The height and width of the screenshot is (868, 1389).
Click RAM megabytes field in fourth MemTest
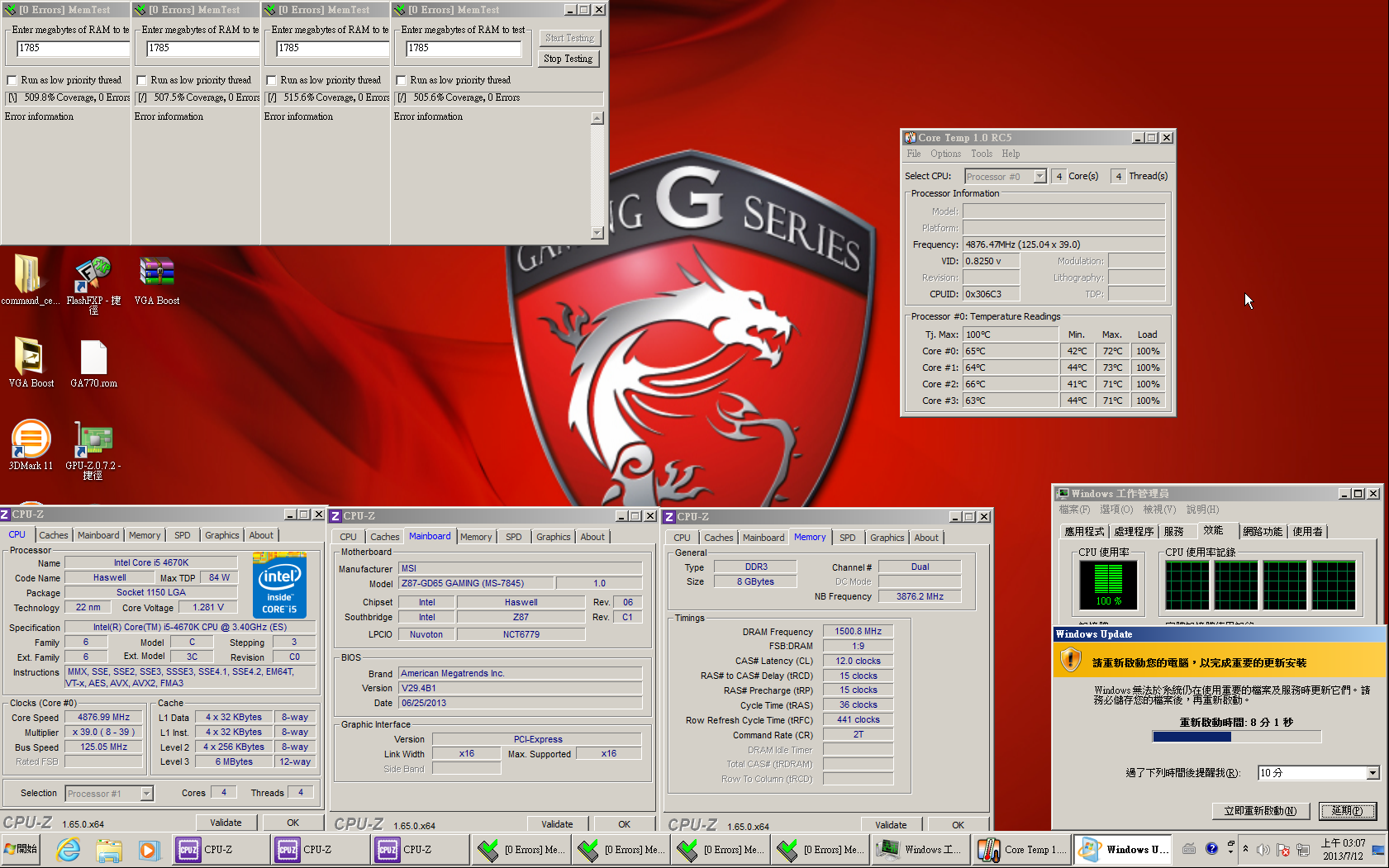click(x=464, y=48)
